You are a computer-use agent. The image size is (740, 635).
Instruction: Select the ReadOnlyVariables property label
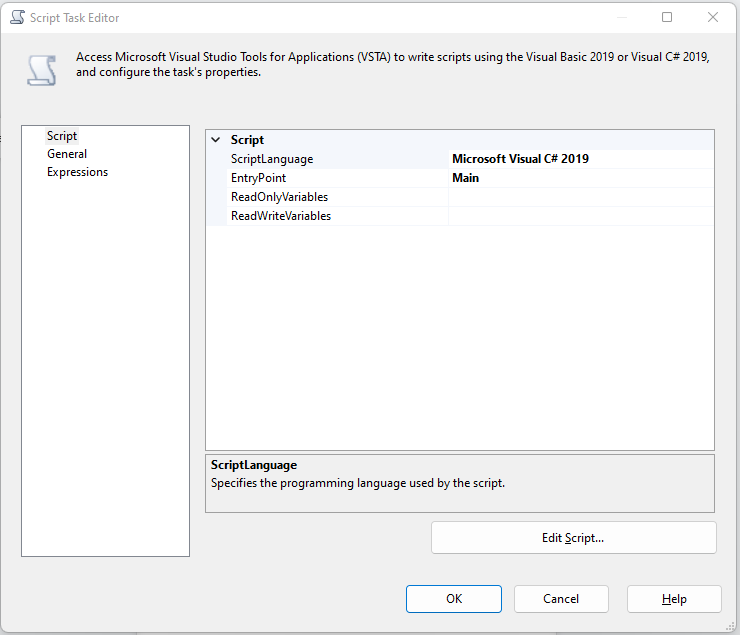(x=279, y=197)
